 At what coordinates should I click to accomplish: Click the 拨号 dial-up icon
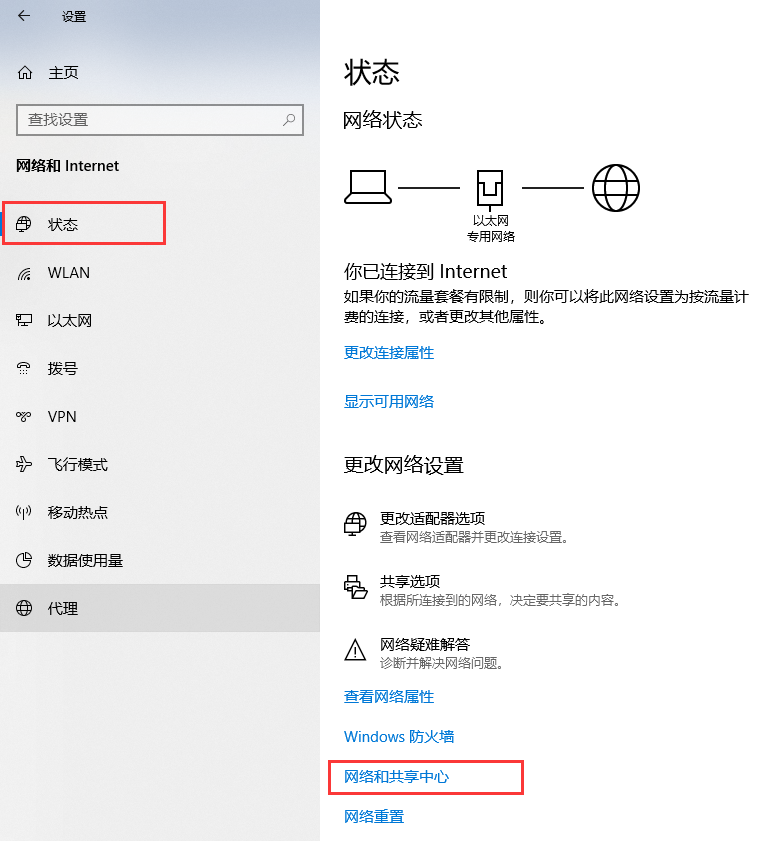tap(25, 369)
